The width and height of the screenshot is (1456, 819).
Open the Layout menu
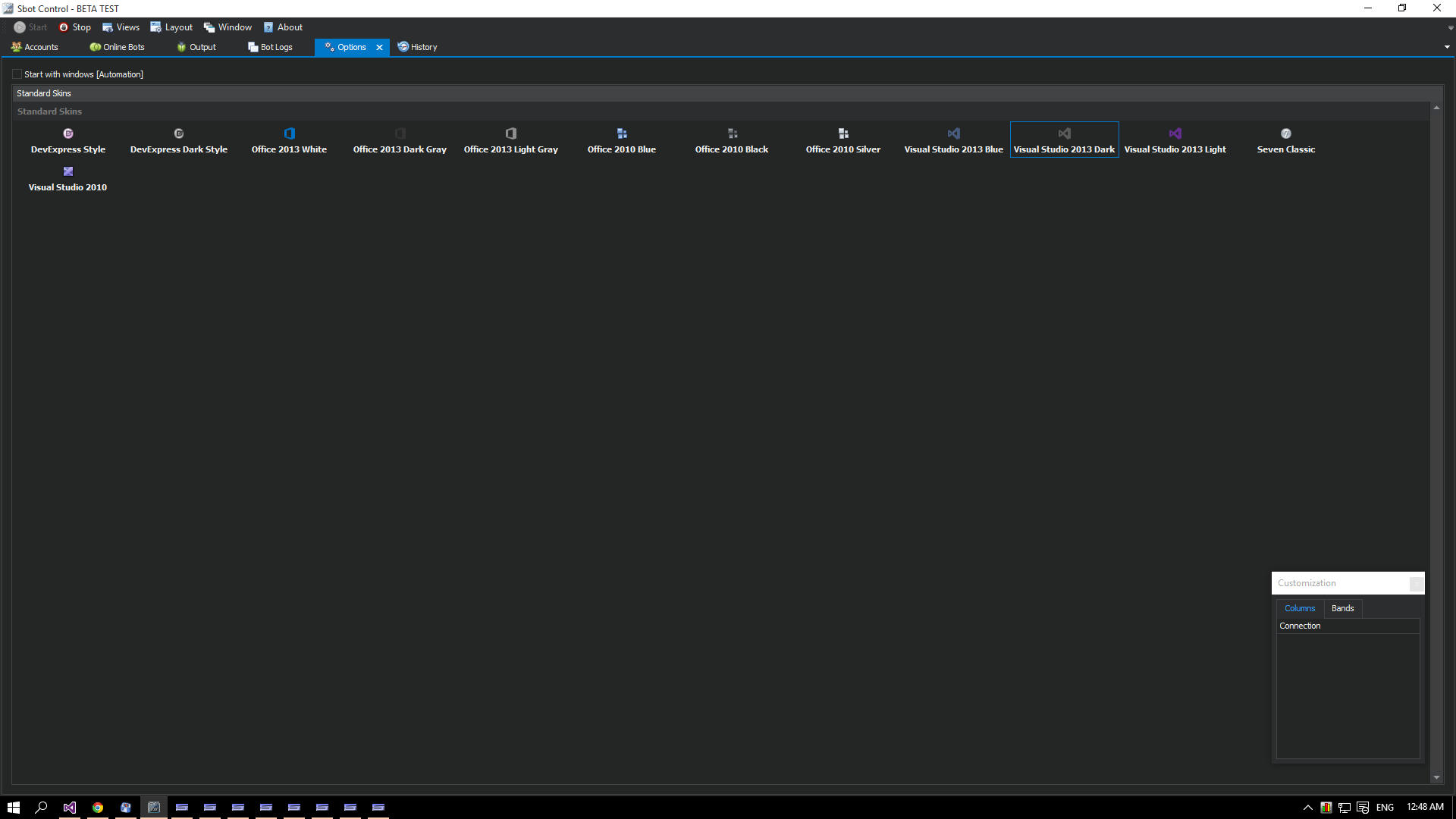coord(172,27)
